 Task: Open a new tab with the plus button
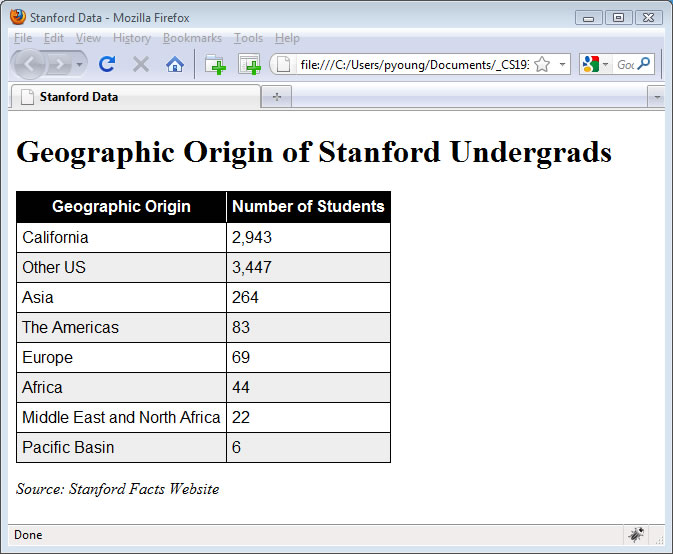point(277,97)
